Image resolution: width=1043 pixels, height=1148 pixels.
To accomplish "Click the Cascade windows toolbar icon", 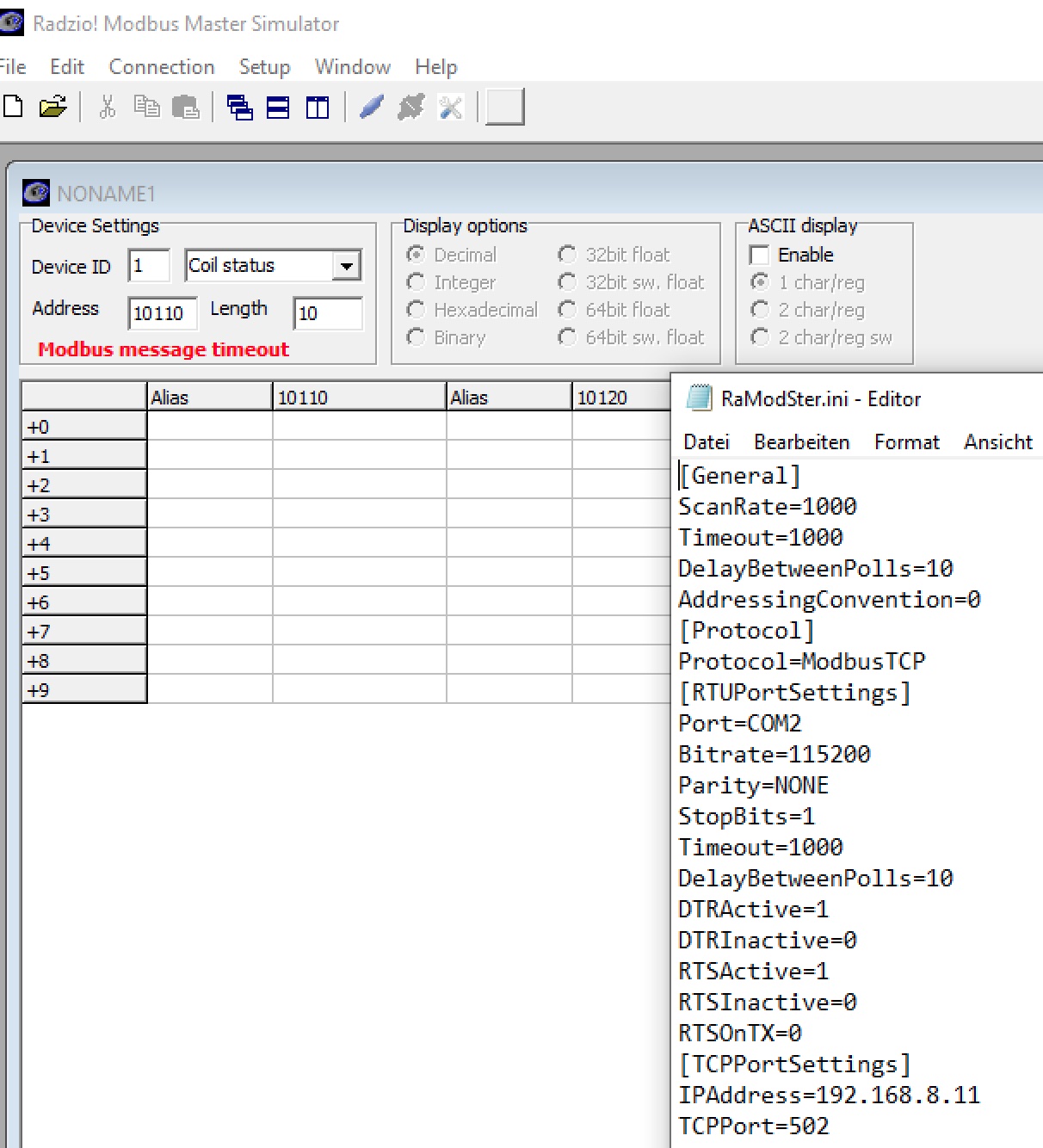I will (239, 108).
